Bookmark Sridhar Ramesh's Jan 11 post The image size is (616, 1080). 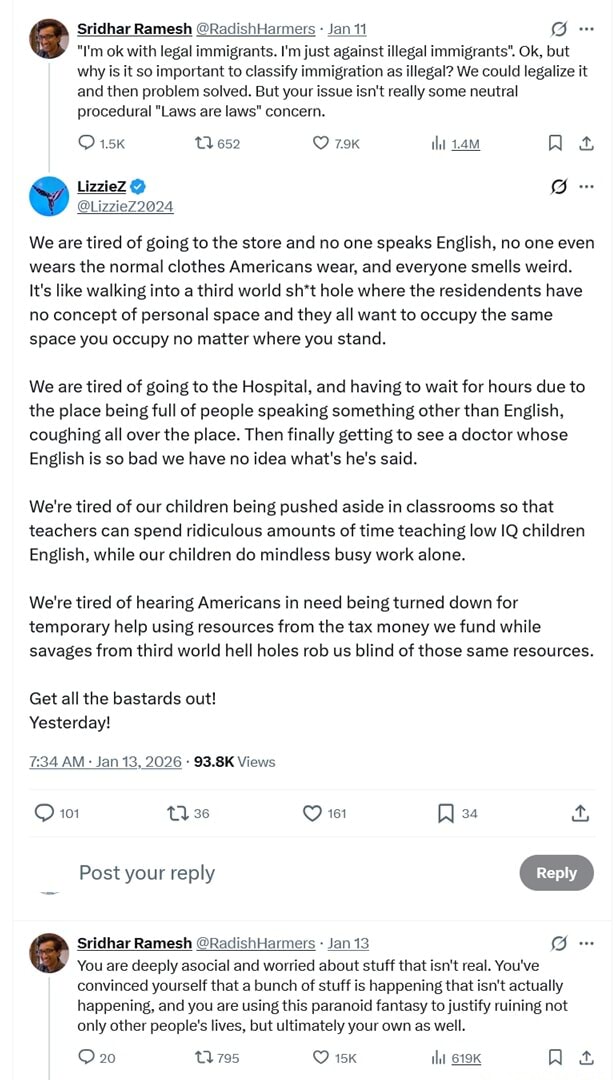point(555,143)
